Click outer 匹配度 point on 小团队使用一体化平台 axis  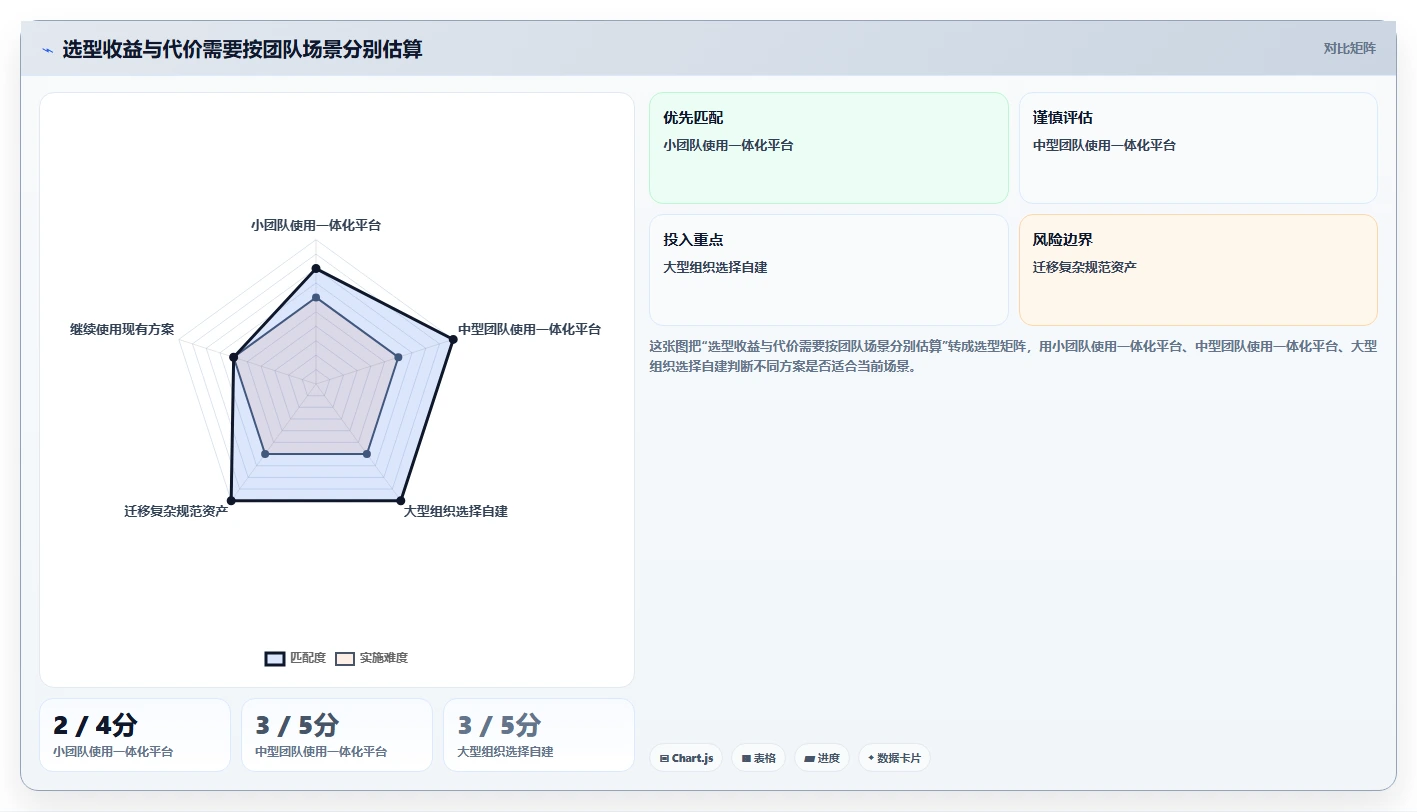[316, 268]
